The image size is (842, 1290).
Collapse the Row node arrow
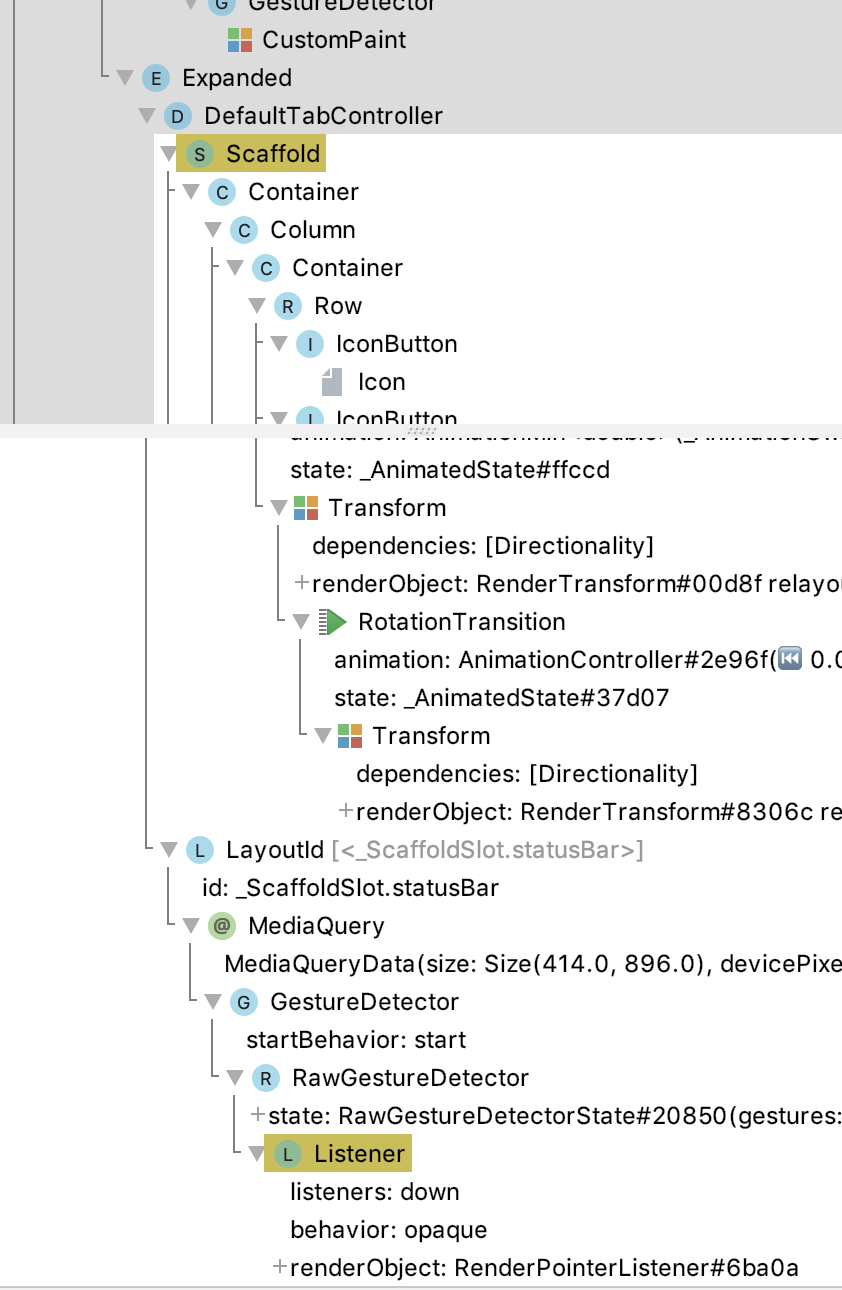[x=257, y=306]
